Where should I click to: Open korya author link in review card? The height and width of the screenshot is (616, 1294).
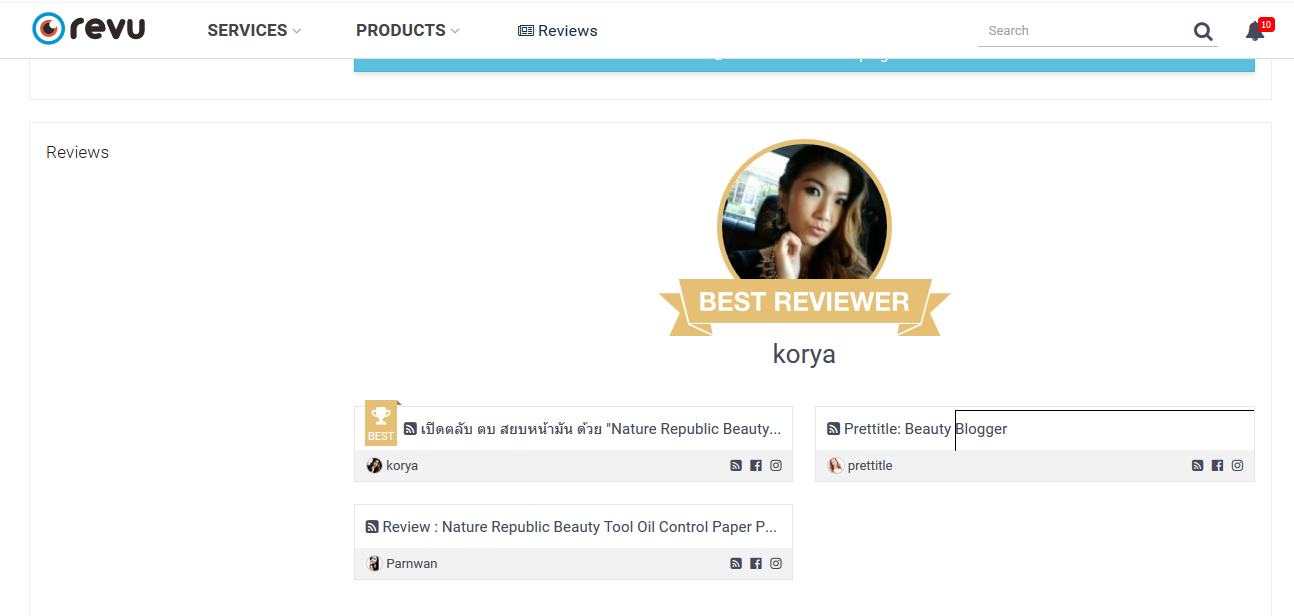coord(402,466)
